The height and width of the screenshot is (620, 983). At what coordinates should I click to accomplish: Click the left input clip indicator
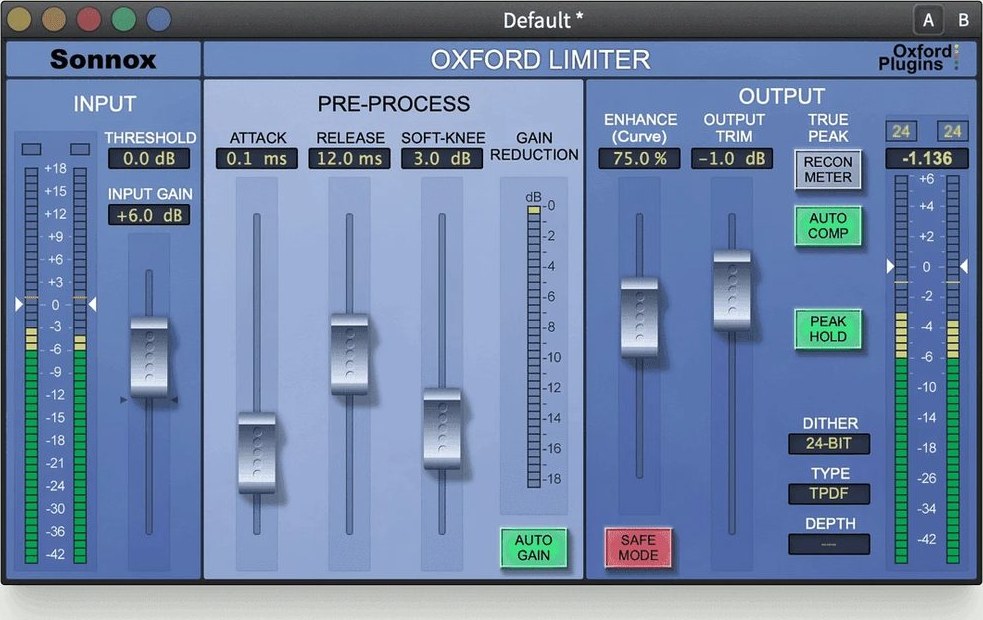click(31, 149)
